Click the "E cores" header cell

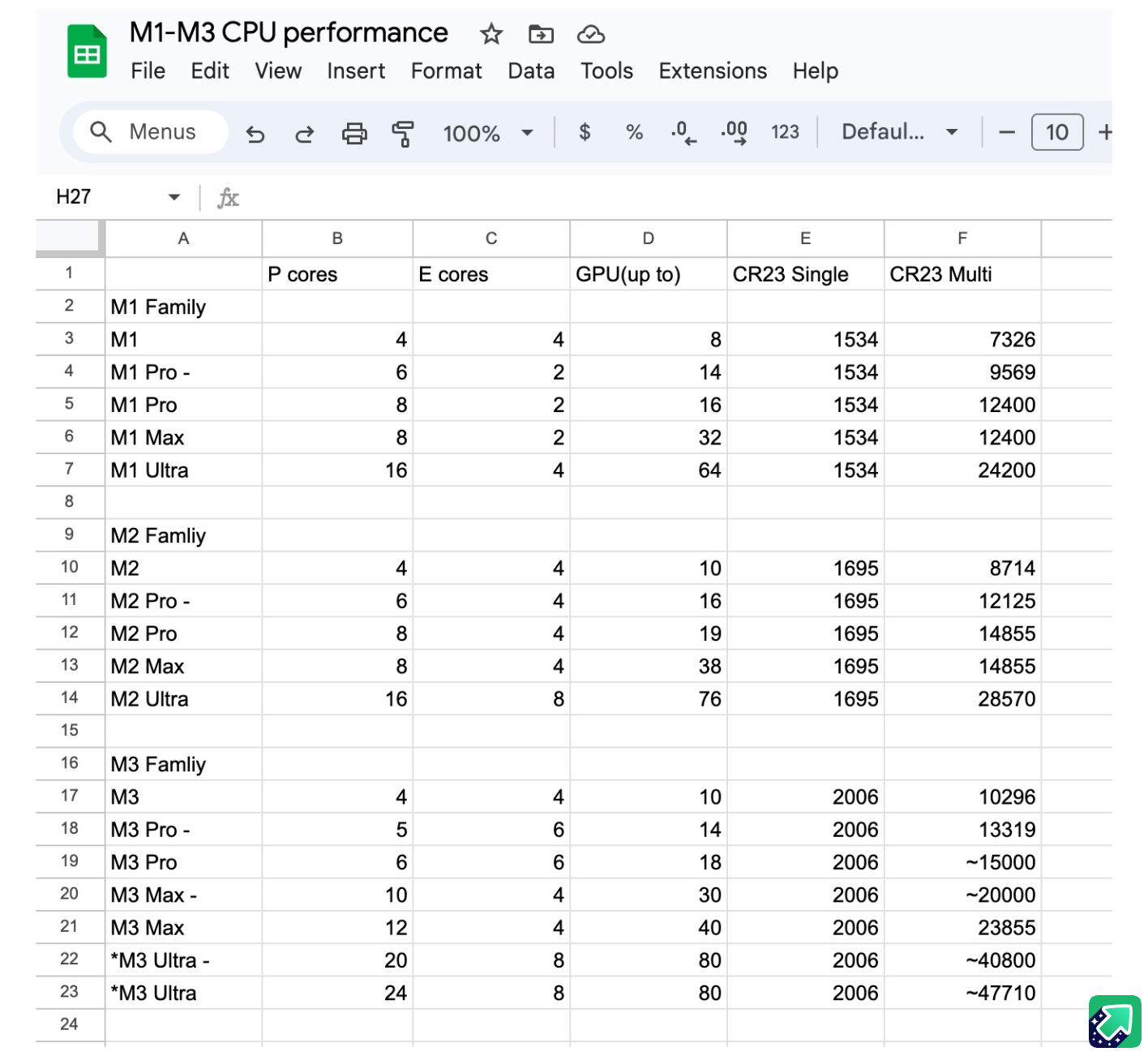click(x=491, y=274)
